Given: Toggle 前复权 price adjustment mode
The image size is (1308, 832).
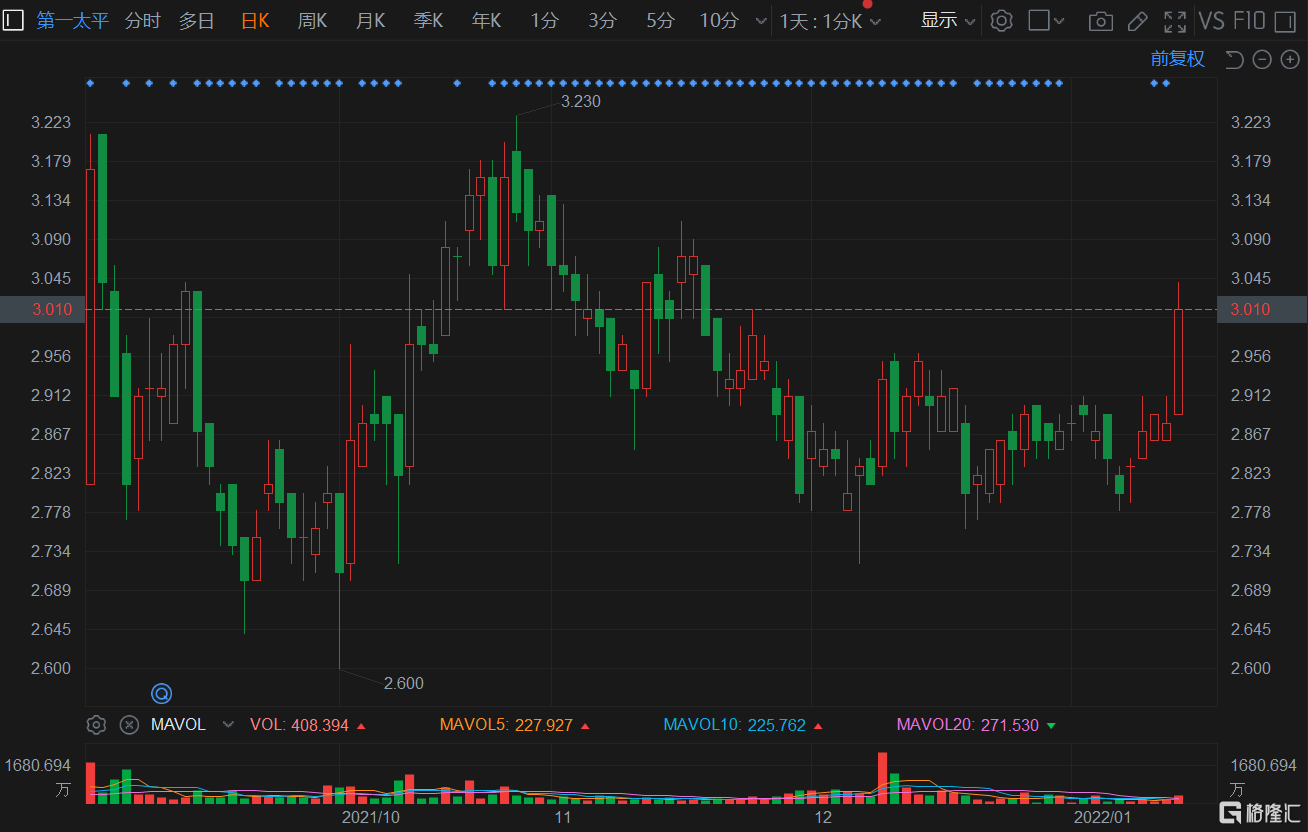Looking at the screenshot, I should click(x=1177, y=59).
